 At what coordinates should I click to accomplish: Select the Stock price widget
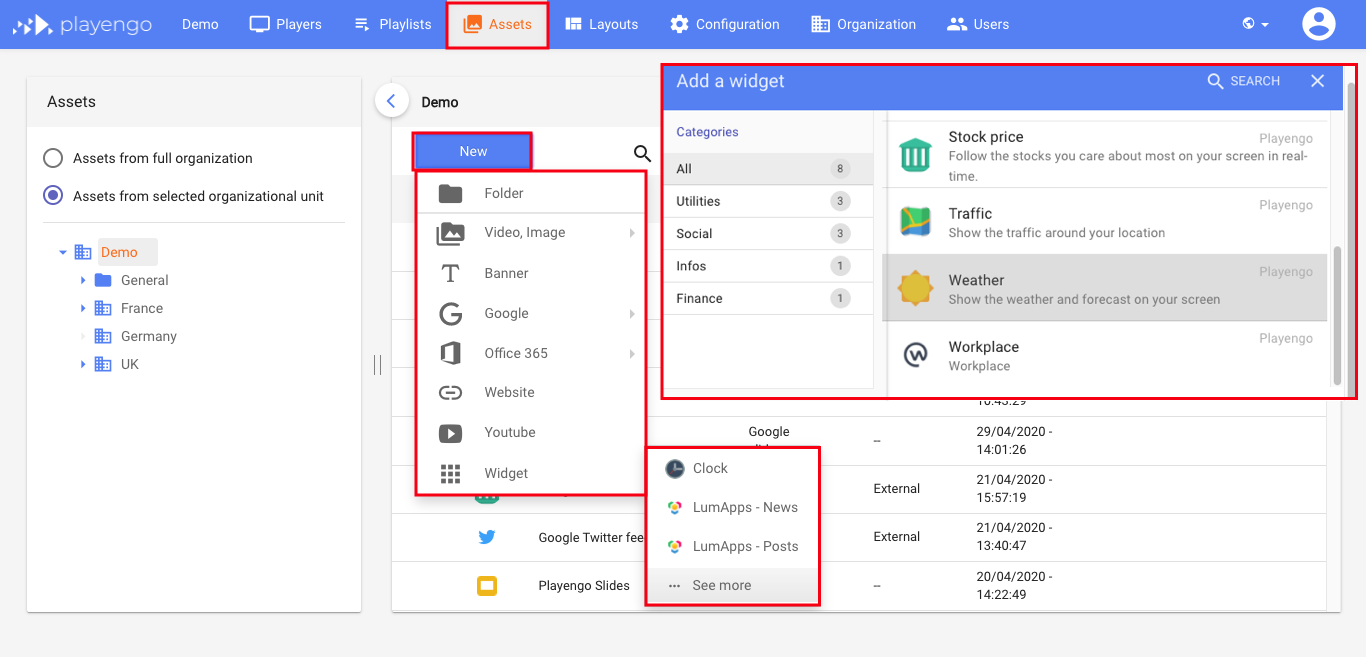click(1104, 155)
